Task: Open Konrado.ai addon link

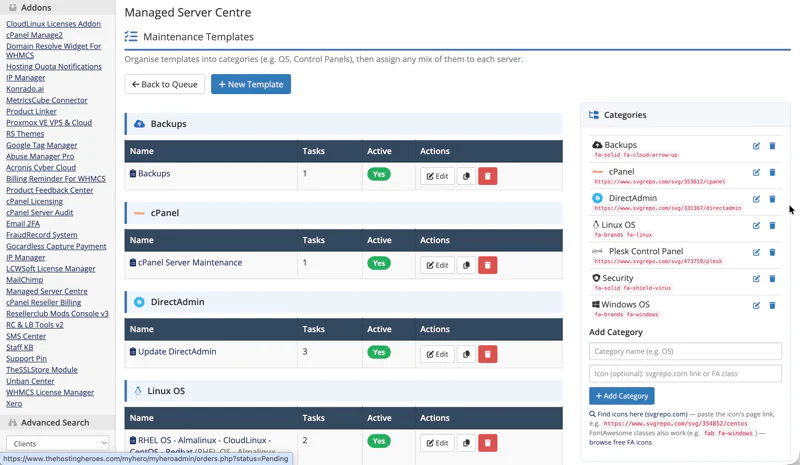Action: pos(25,89)
